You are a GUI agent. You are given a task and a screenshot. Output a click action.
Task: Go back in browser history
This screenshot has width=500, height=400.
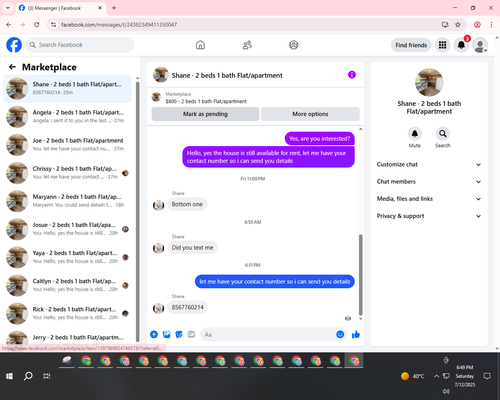pos(9,25)
